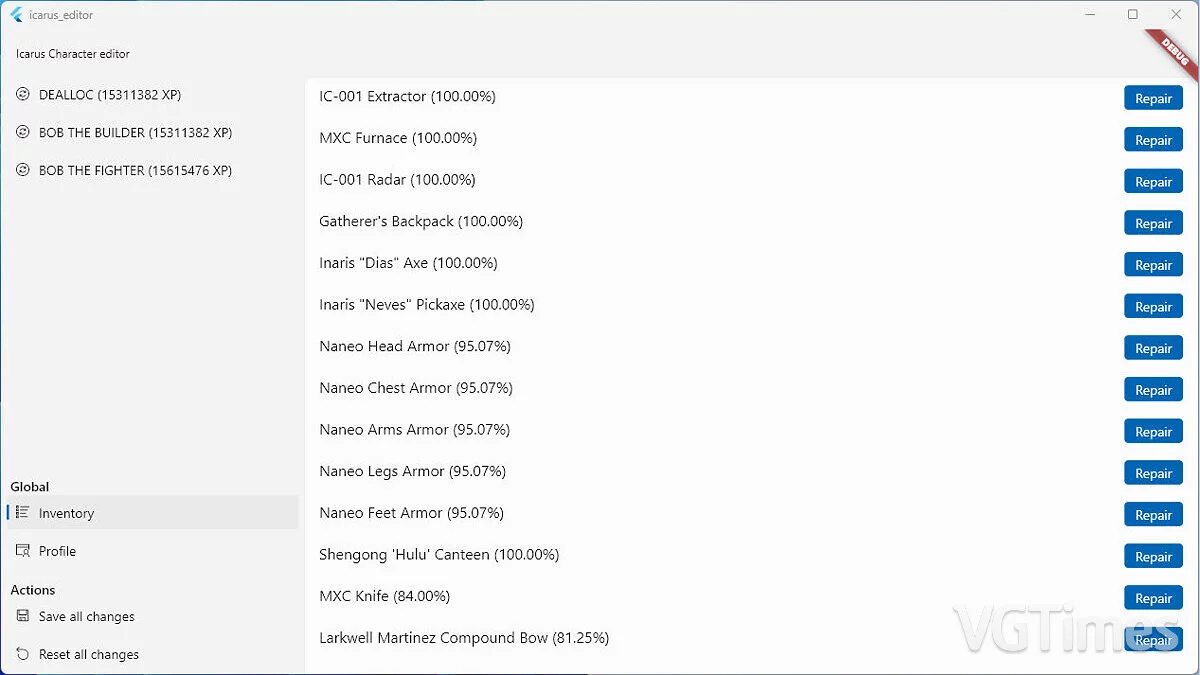Screen dimensions: 1200x675
Task: Click the face icon beside BOB THE FIGHTER
Action: (x=22, y=171)
